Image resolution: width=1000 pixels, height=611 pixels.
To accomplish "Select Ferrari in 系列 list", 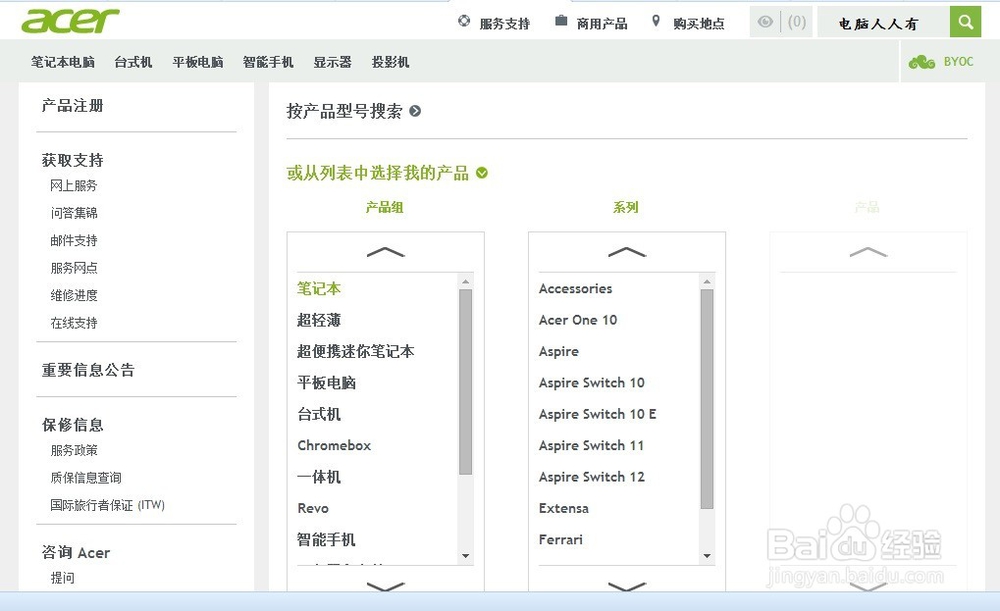I will 561,540.
